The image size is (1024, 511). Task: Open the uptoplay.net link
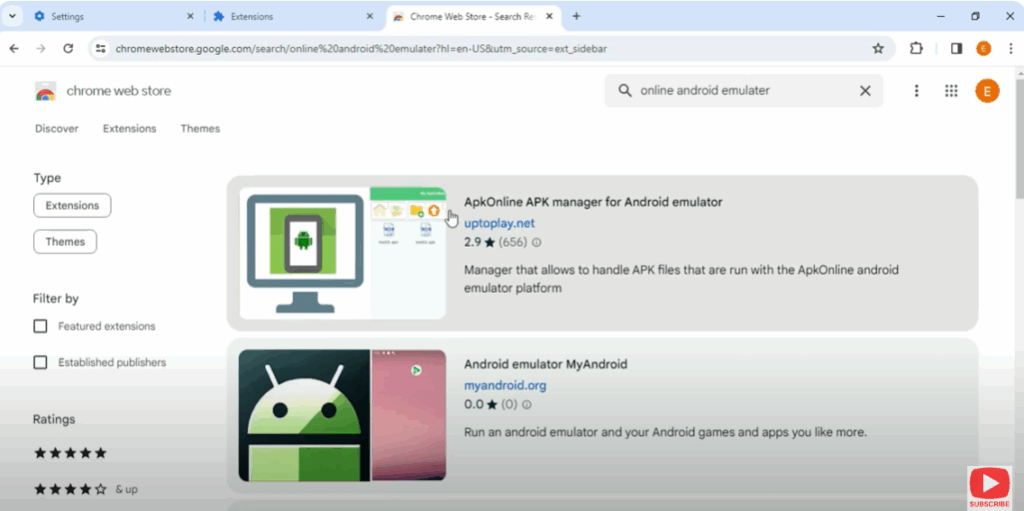pos(499,223)
